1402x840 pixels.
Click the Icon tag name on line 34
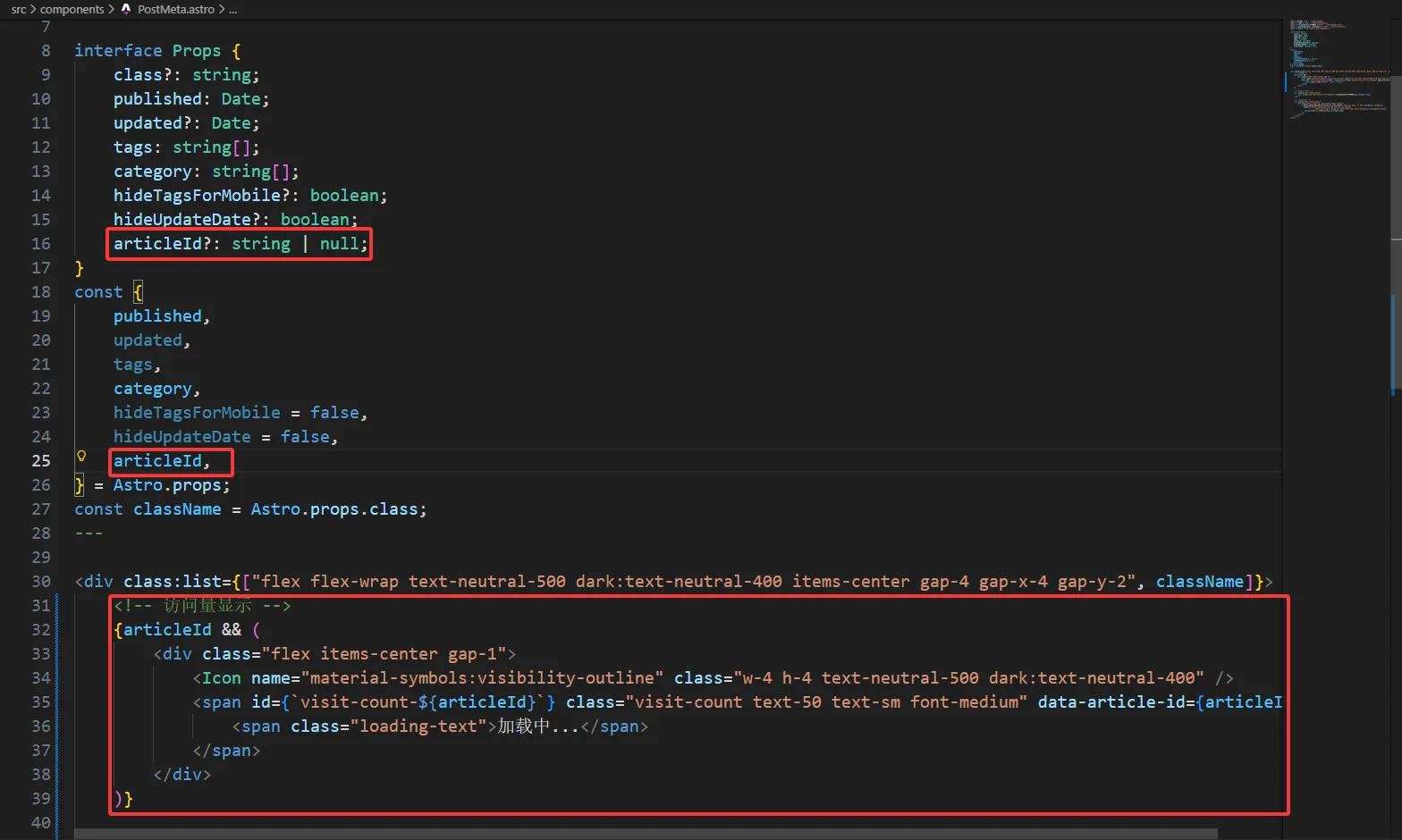[x=221, y=678]
